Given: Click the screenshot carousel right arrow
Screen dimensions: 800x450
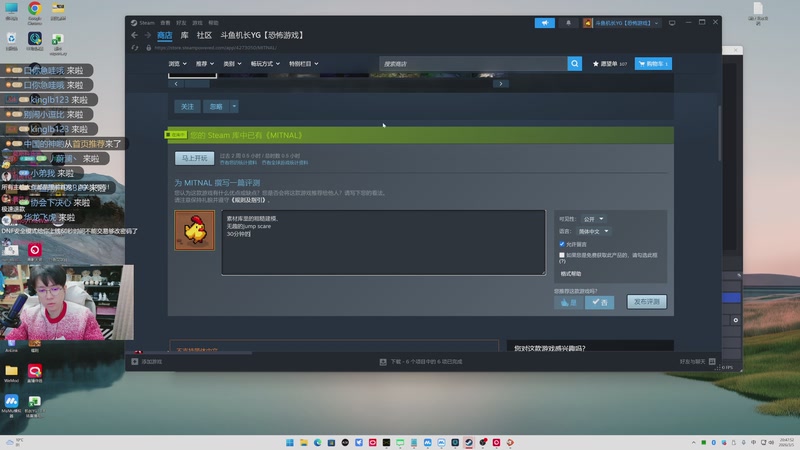Looking at the screenshot, I should pyautogui.click(x=501, y=84).
